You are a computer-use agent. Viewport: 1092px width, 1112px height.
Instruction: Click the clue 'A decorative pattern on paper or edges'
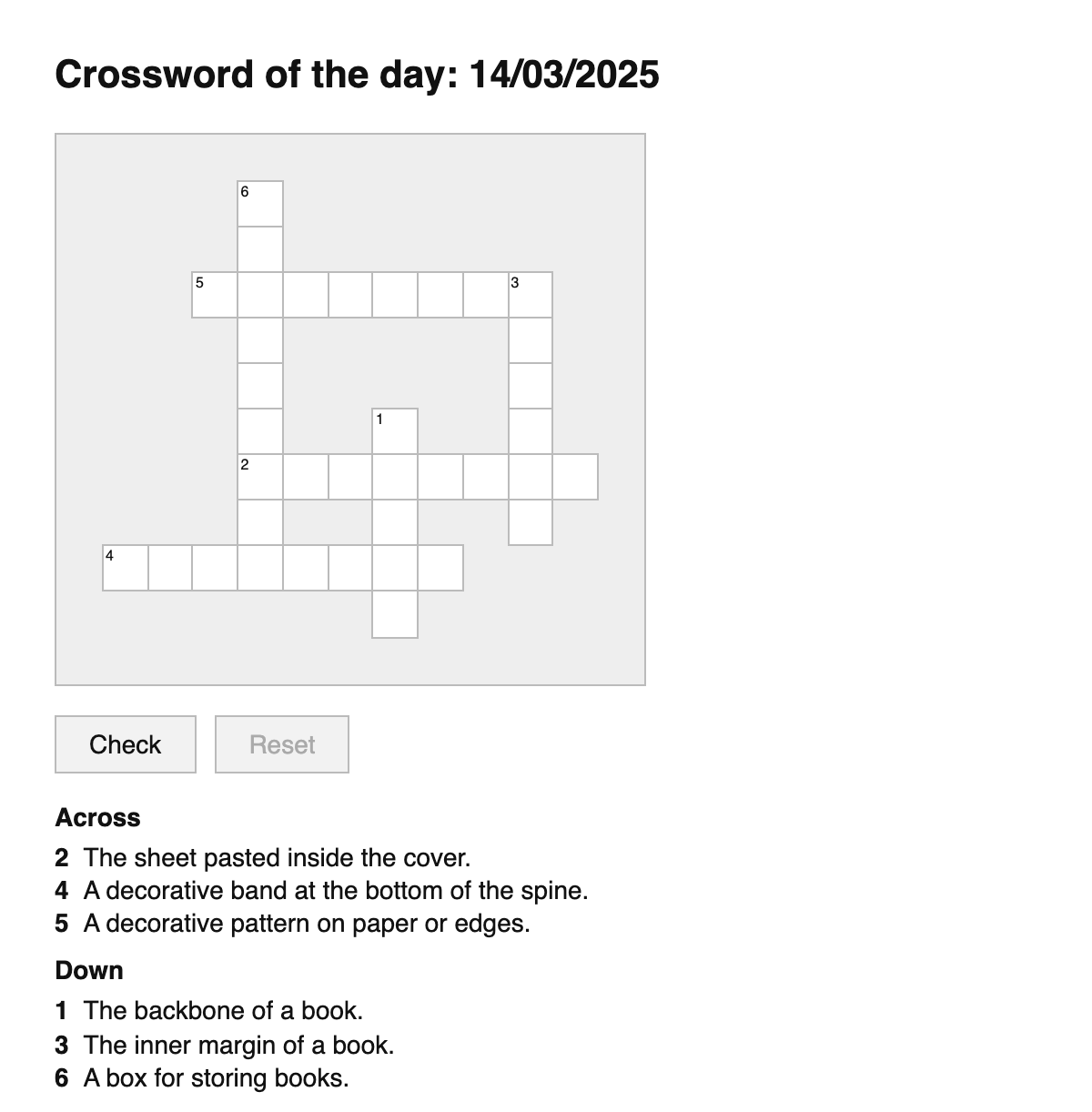(x=306, y=923)
